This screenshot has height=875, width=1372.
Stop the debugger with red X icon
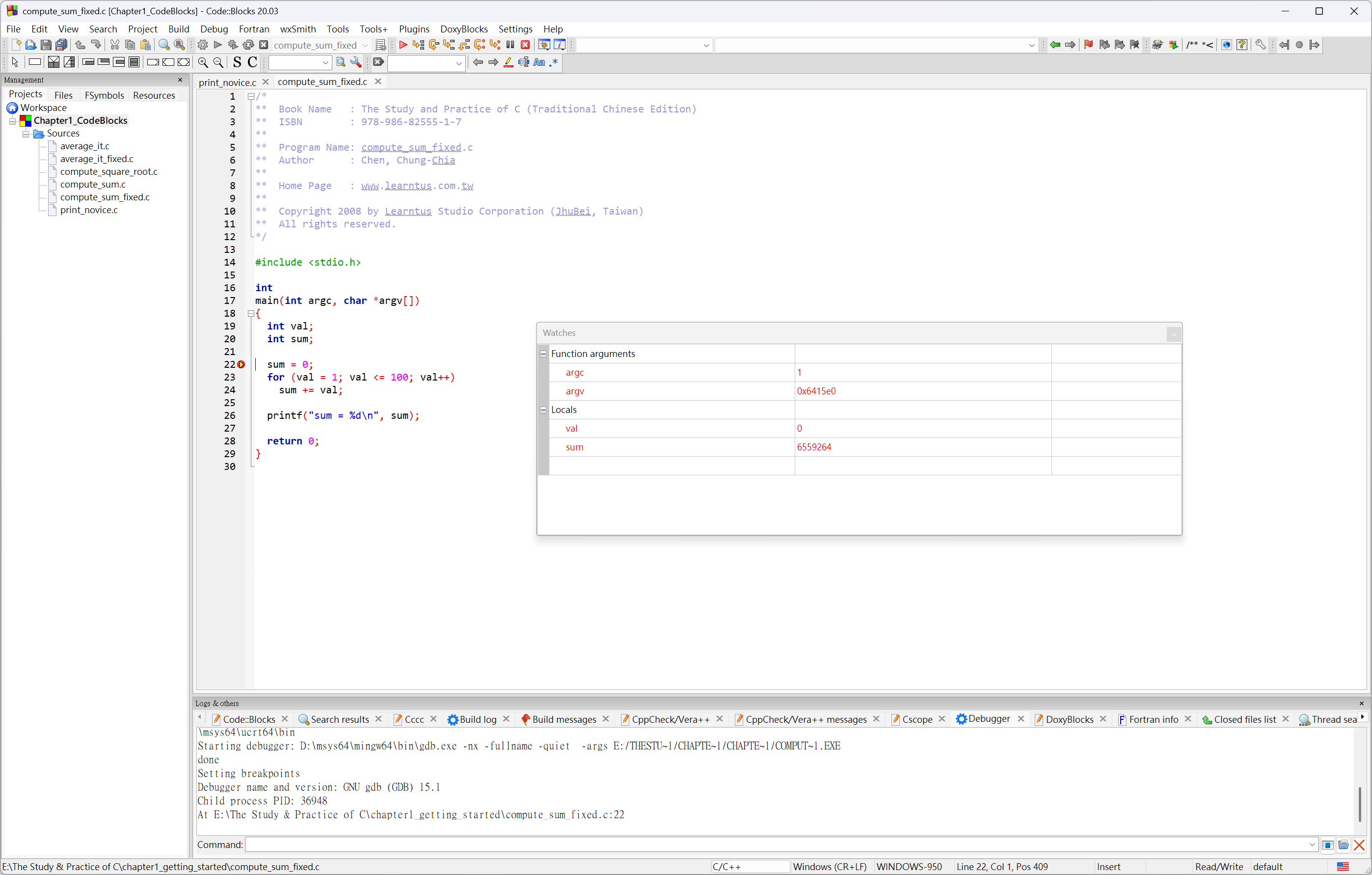[525, 45]
